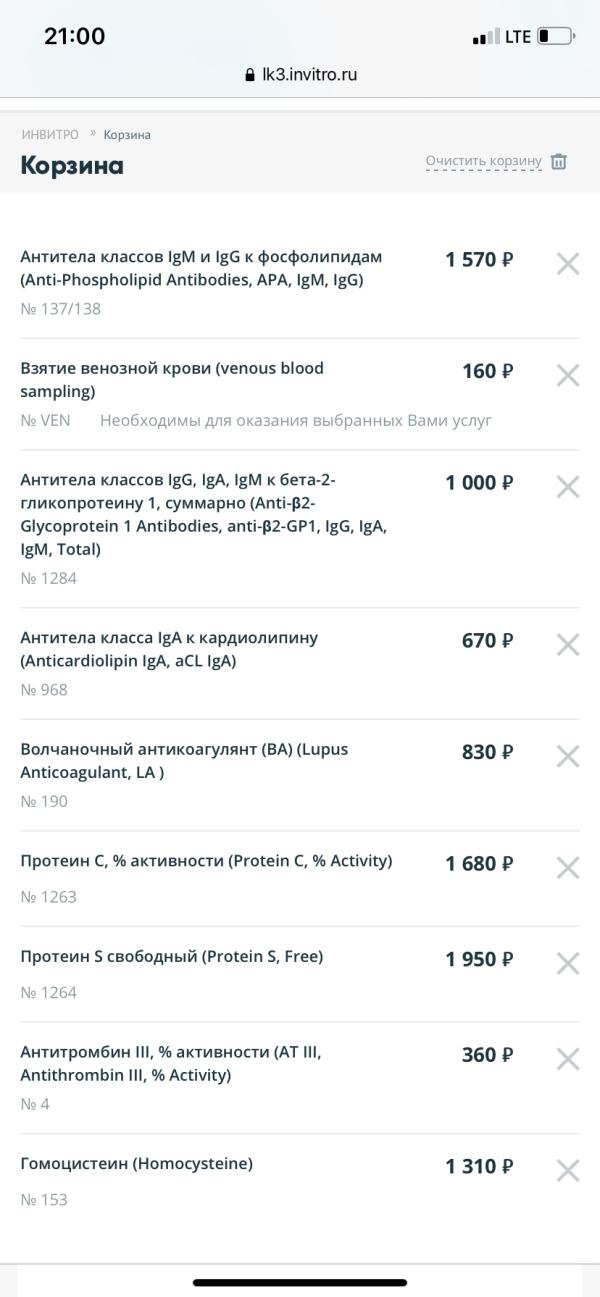
Task: Click the 'Очистить корзину' link
Action: tap(483, 161)
